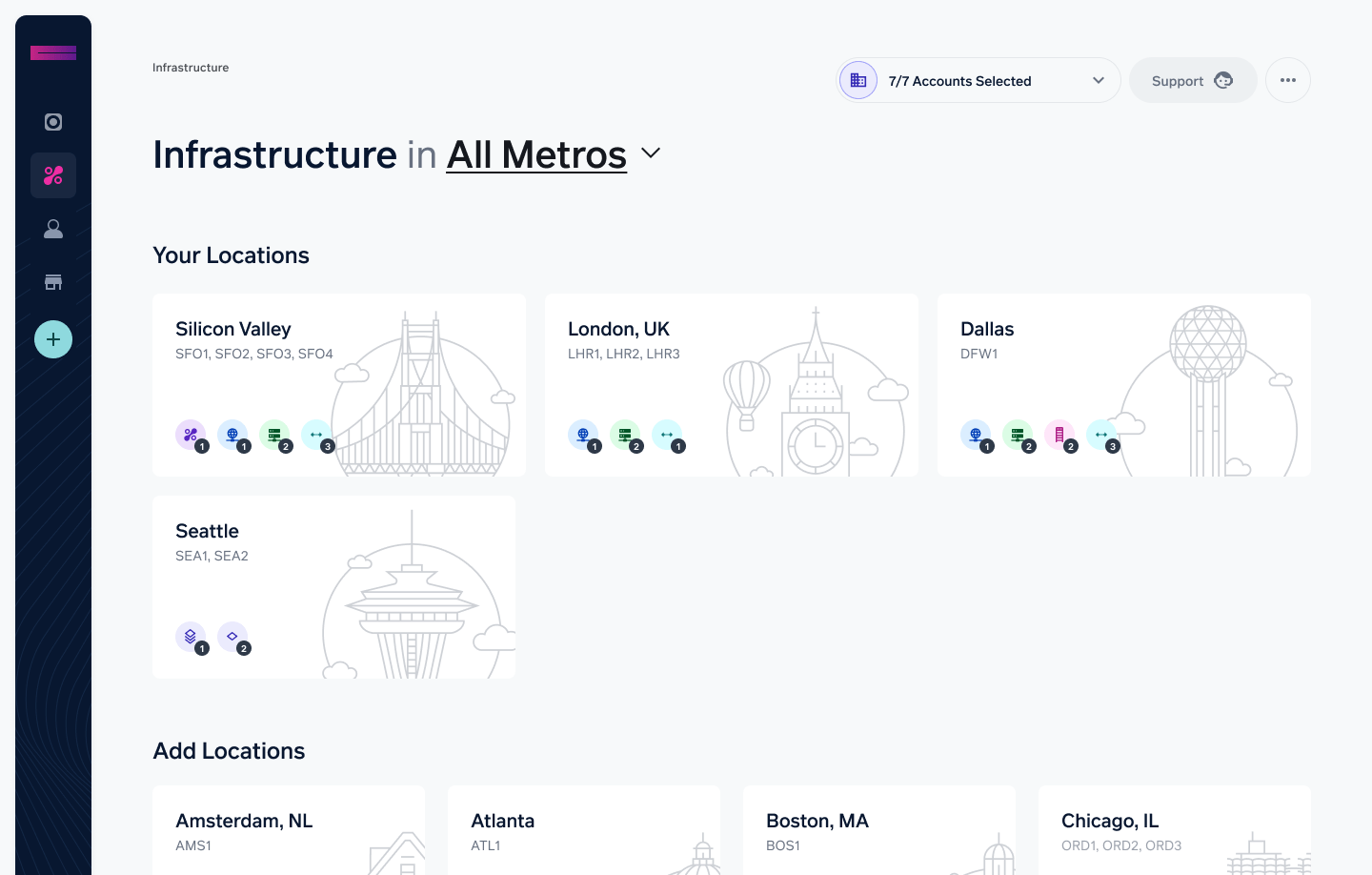Add the Boston, MA location card
The width and height of the screenshot is (1372, 875).
coord(879,830)
